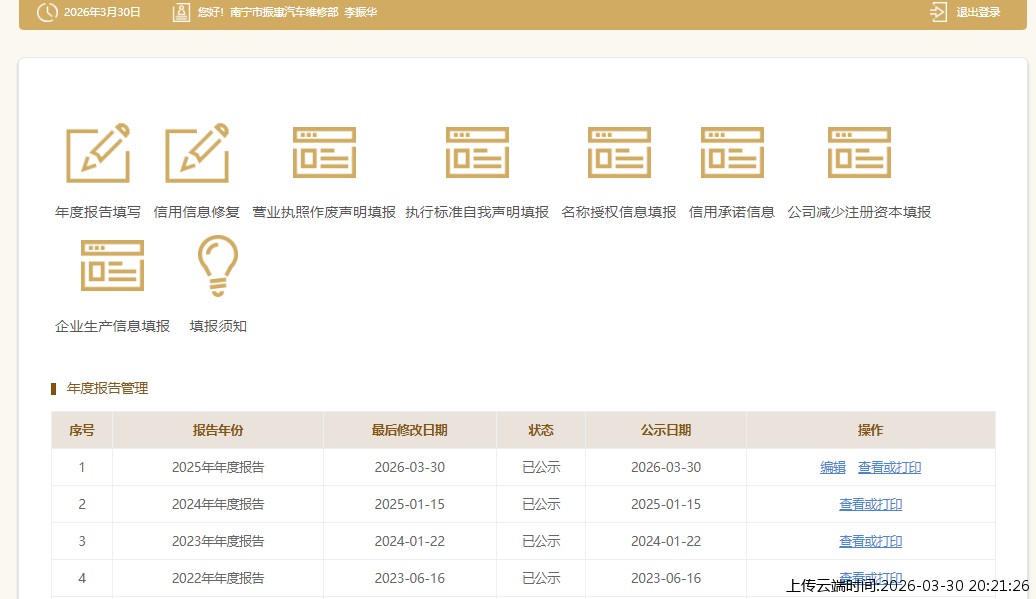Select 名称授权信息填报 icon
The image size is (1036, 599).
point(619,153)
